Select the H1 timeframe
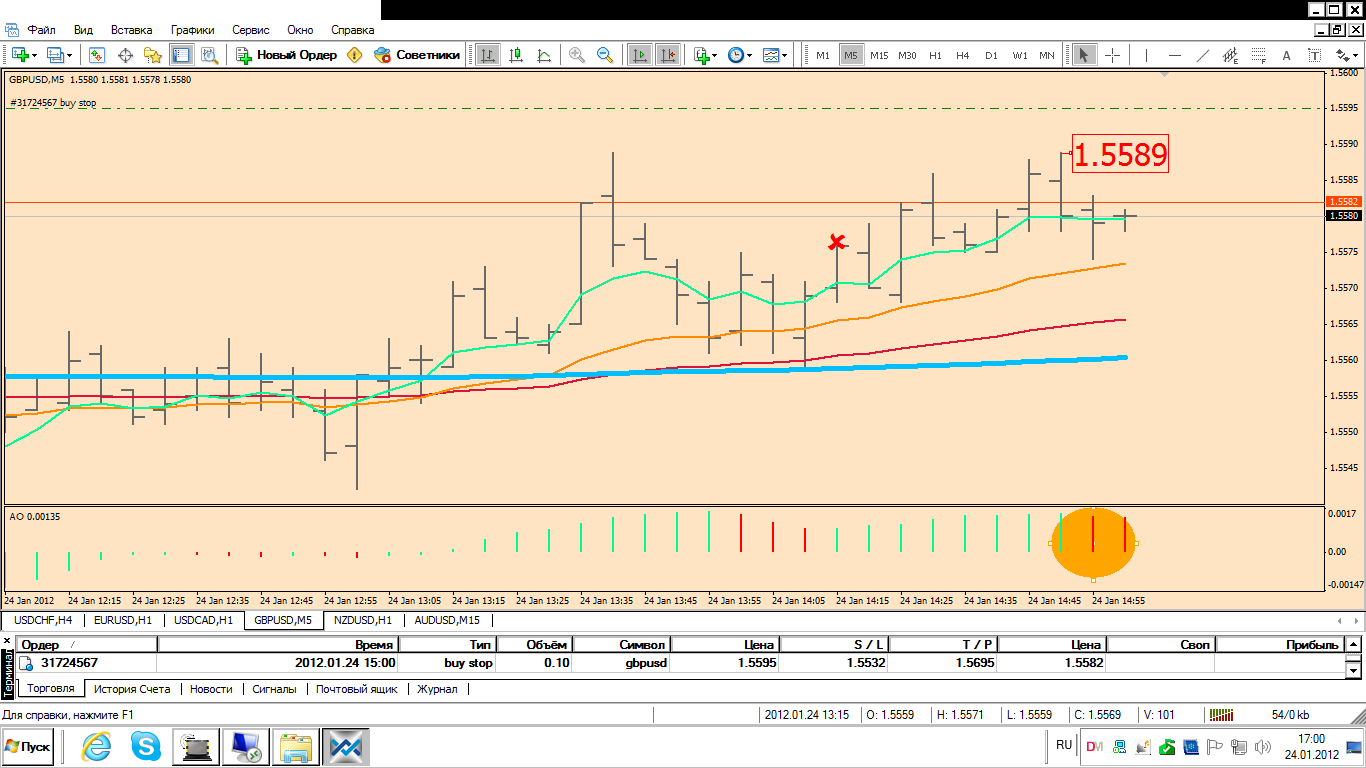Viewport: 1366px width, 768px height. 935,55
